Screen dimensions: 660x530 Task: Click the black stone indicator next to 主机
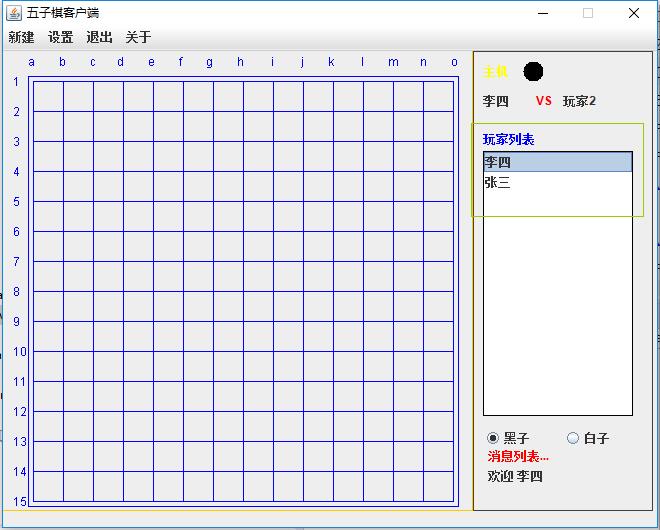(533, 72)
